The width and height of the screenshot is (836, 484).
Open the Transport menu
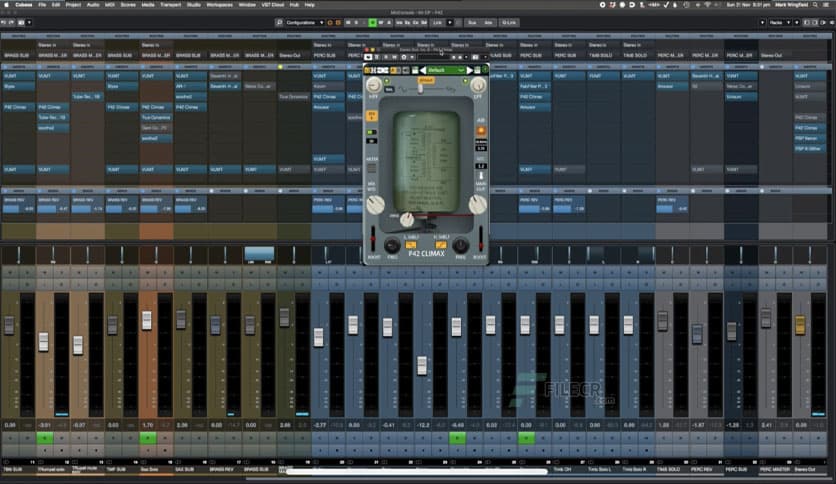pyautogui.click(x=171, y=5)
